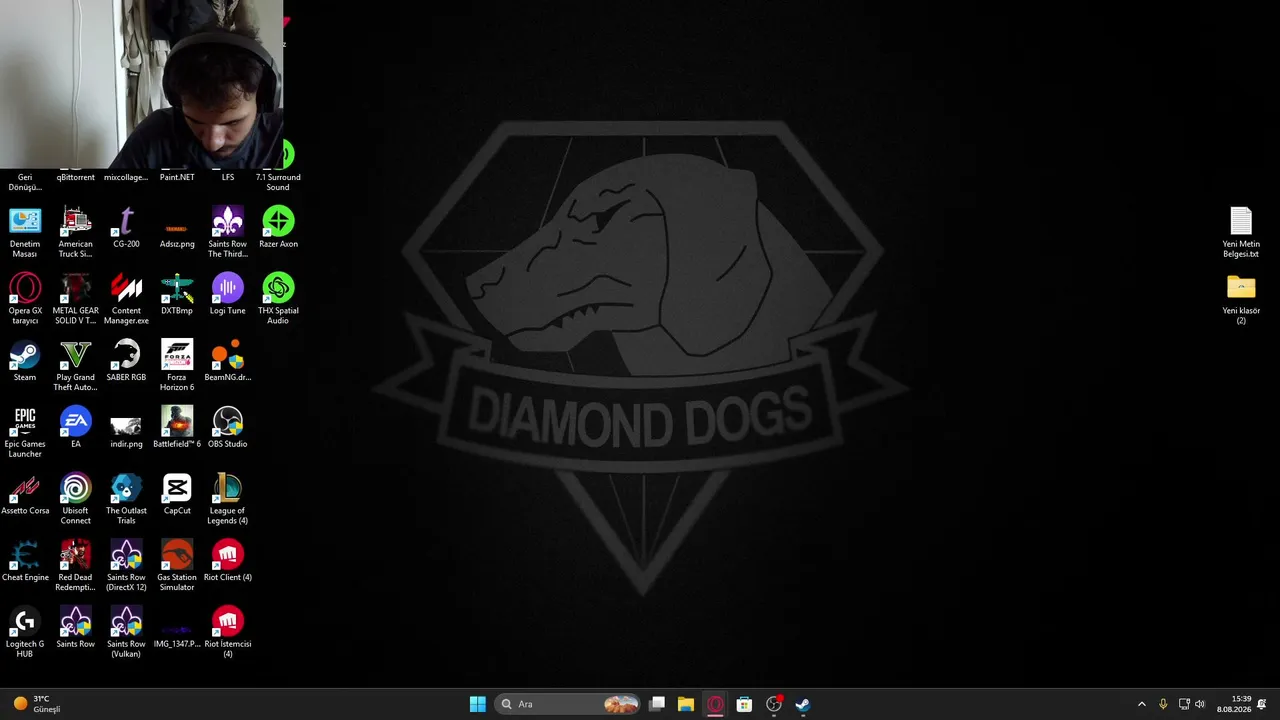Select the CG-200 desktop shortcut

coord(126,227)
